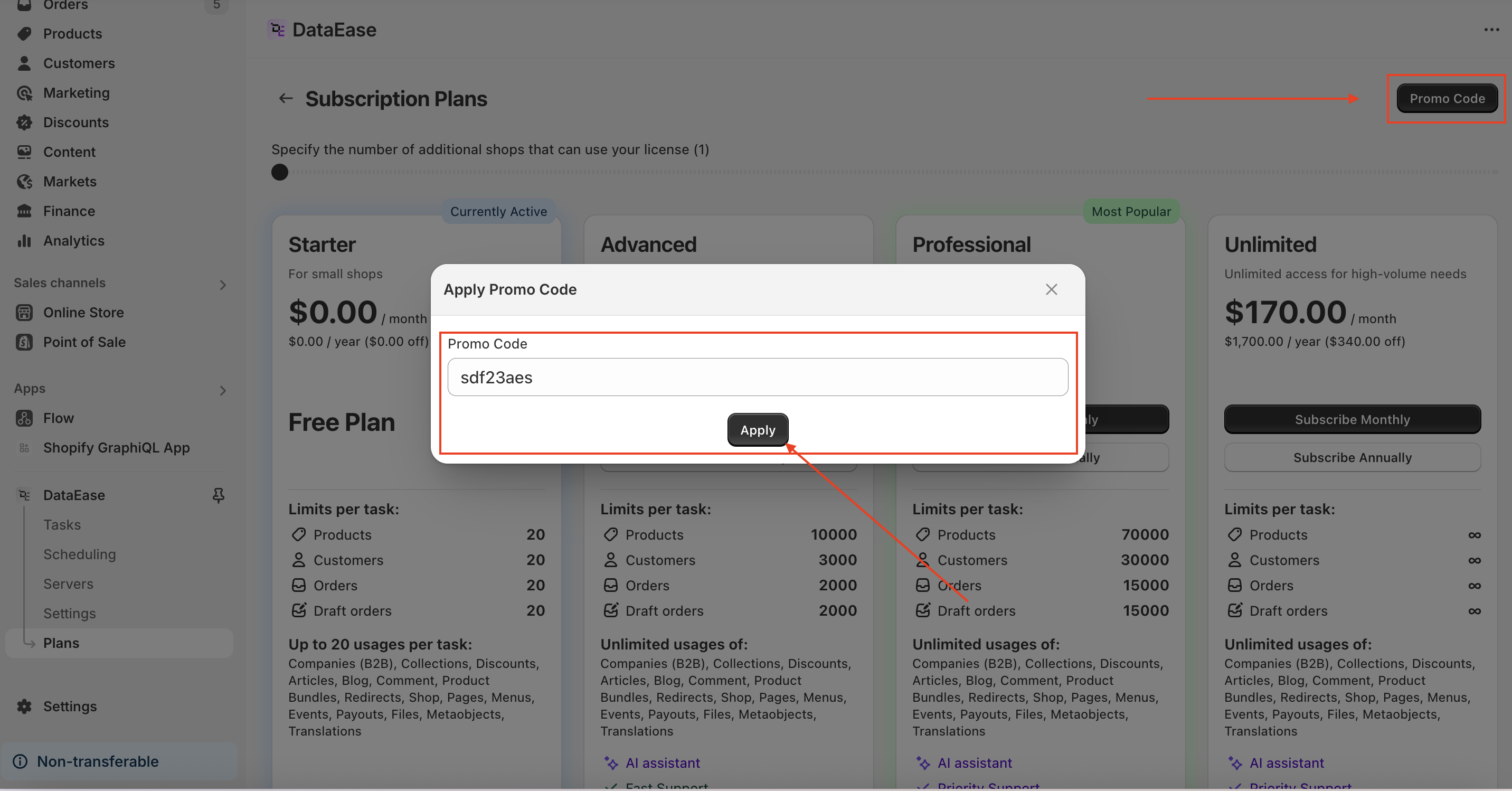Viewport: 1512px width, 791px height.
Task: Click DataEase logo in page header
Action: [277, 30]
